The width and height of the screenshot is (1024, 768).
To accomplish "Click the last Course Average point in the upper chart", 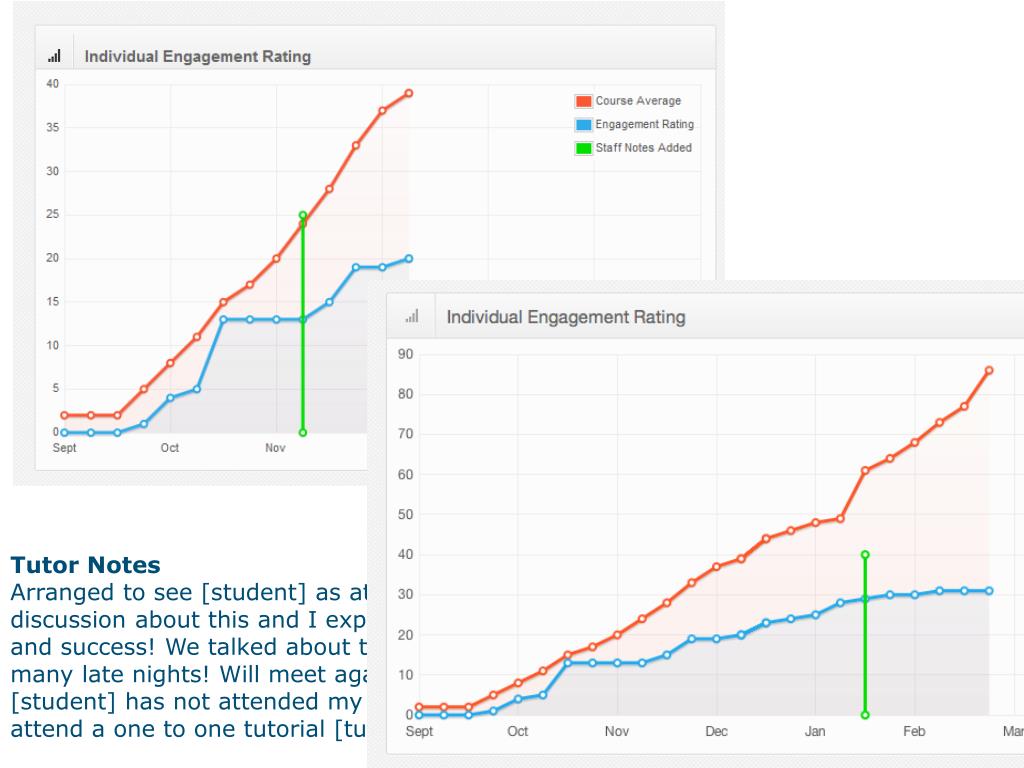I will 409,93.
